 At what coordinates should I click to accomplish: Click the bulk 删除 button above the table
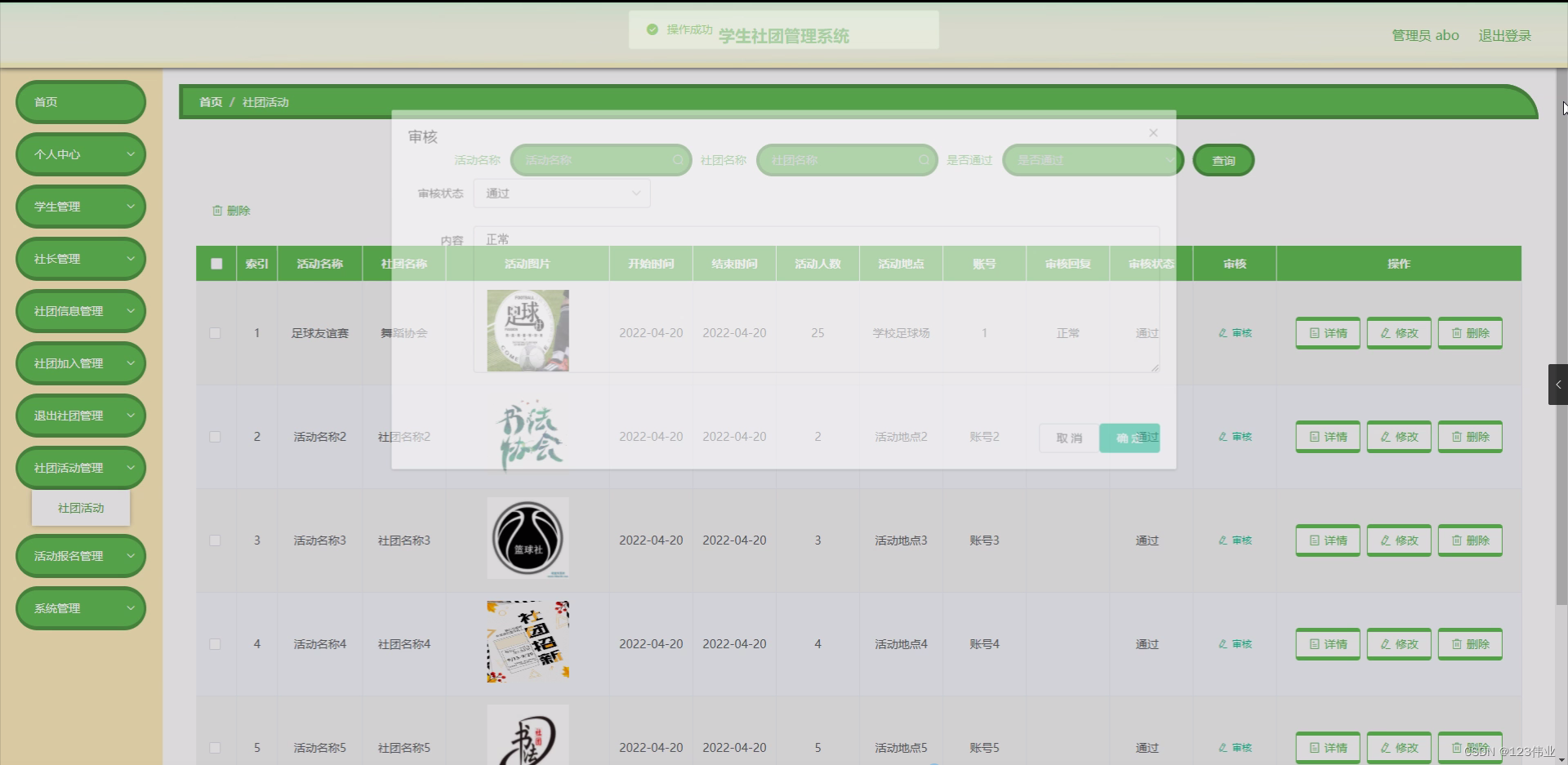[231, 211]
